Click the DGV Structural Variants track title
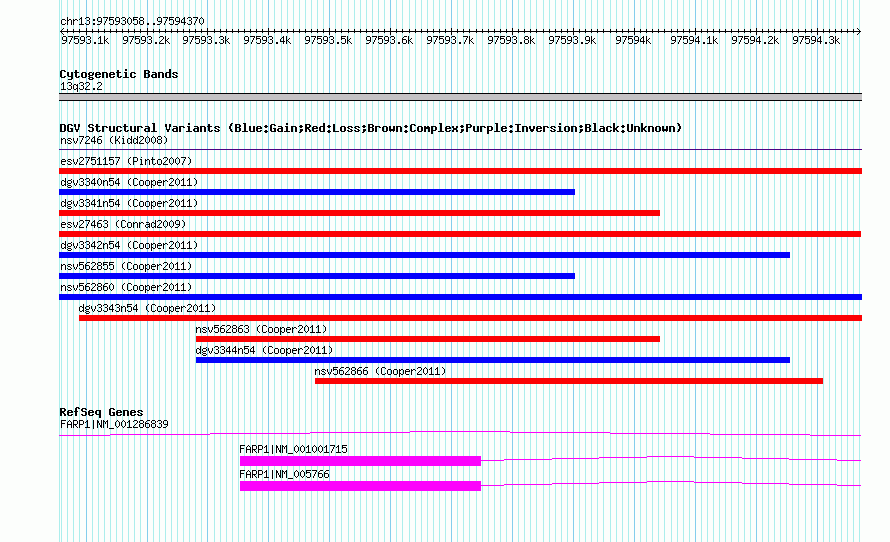Viewport: 890px width, 542px height. pyautogui.click(x=371, y=128)
